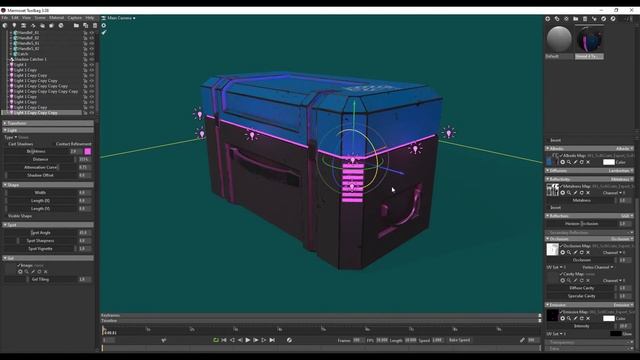This screenshot has width=640, height=360.
Task: Collapse the Shape section
Action: 48,185
